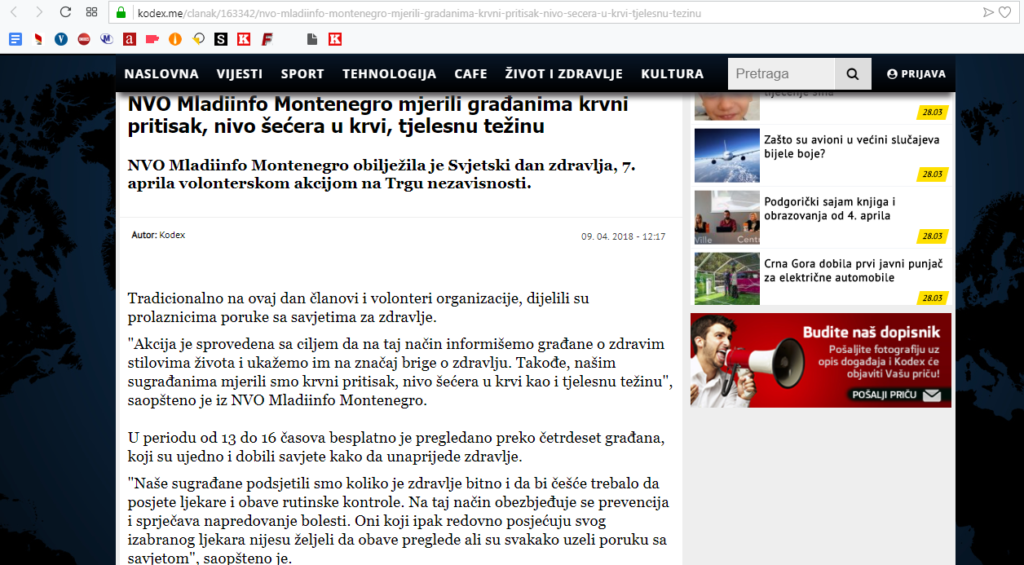Open article 'Zašto su avioni u većini slučajeva bijele boje?'
The image size is (1024, 565).
click(852, 147)
